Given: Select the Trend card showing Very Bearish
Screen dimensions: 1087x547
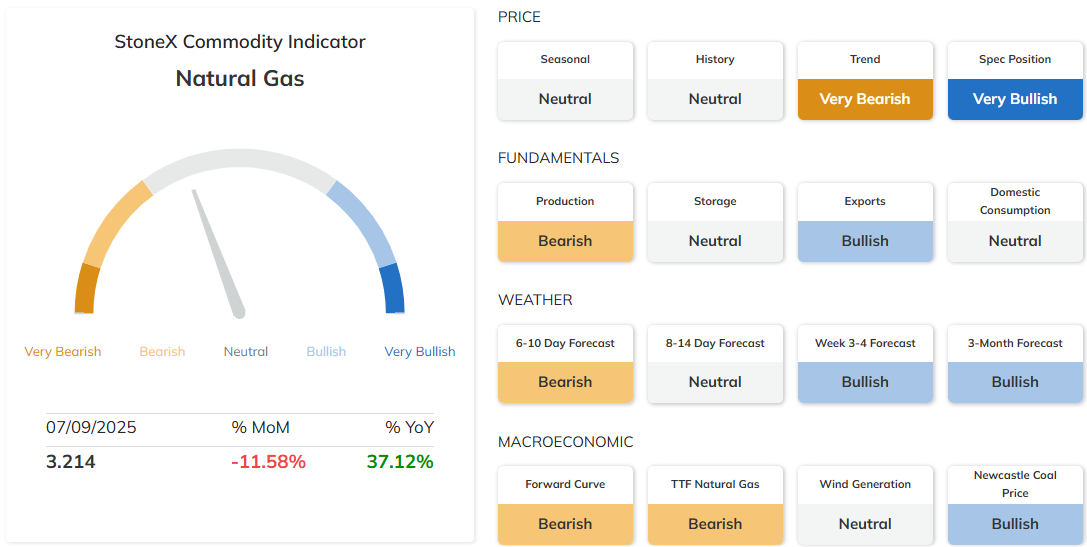Looking at the screenshot, I should point(865,80).
